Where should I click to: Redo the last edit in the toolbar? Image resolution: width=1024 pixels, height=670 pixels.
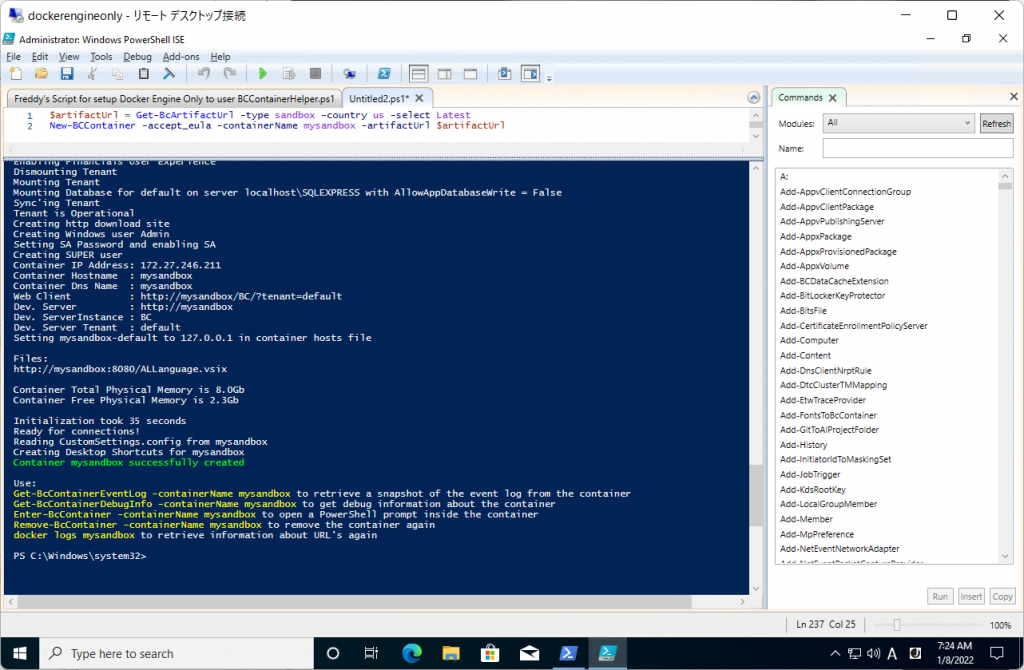point(229,74)
